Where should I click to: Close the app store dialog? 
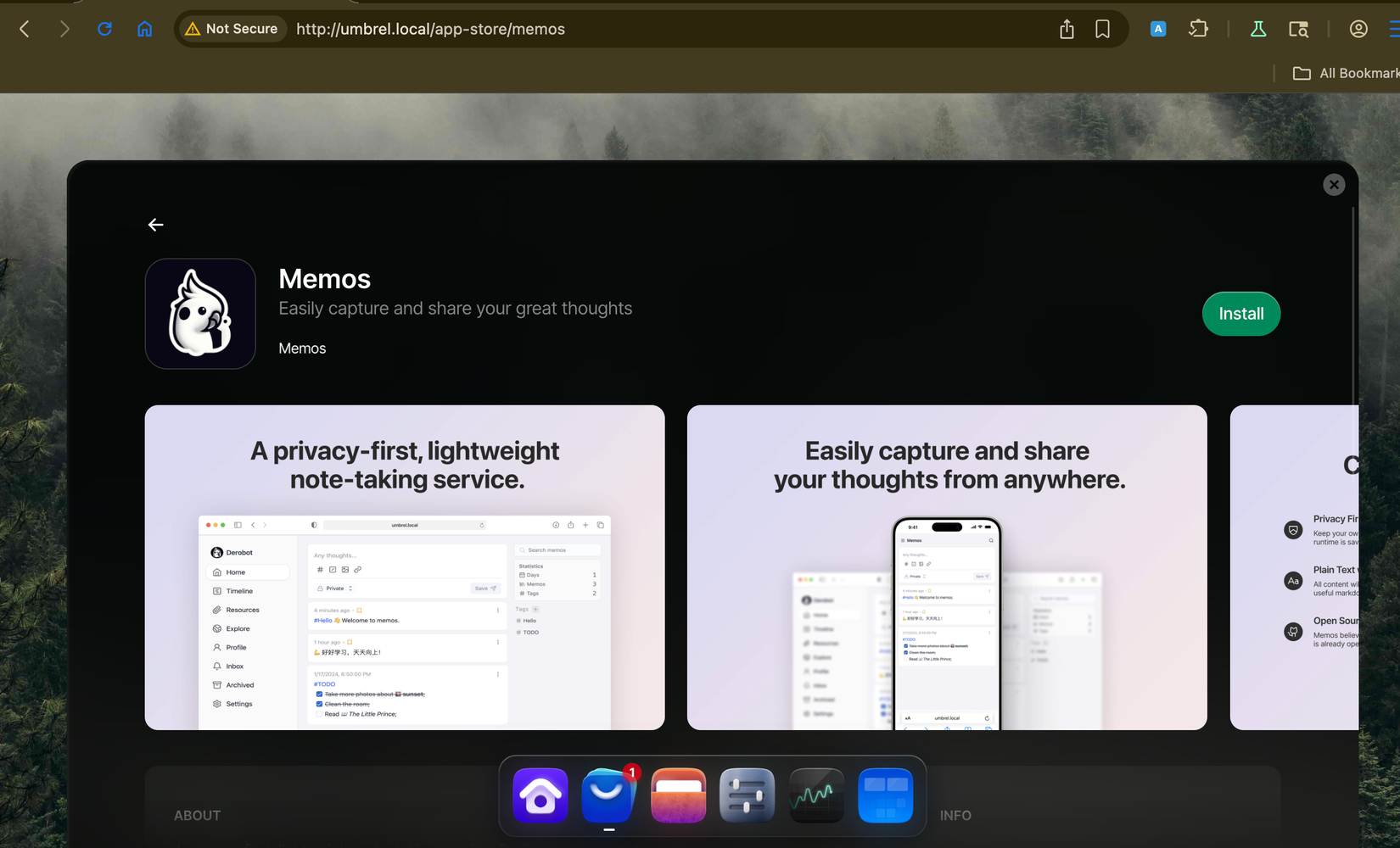click(1334, 184)
